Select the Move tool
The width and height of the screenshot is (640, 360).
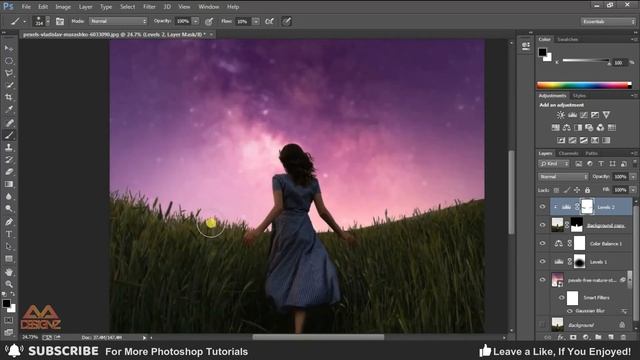(x=9, y=49)
